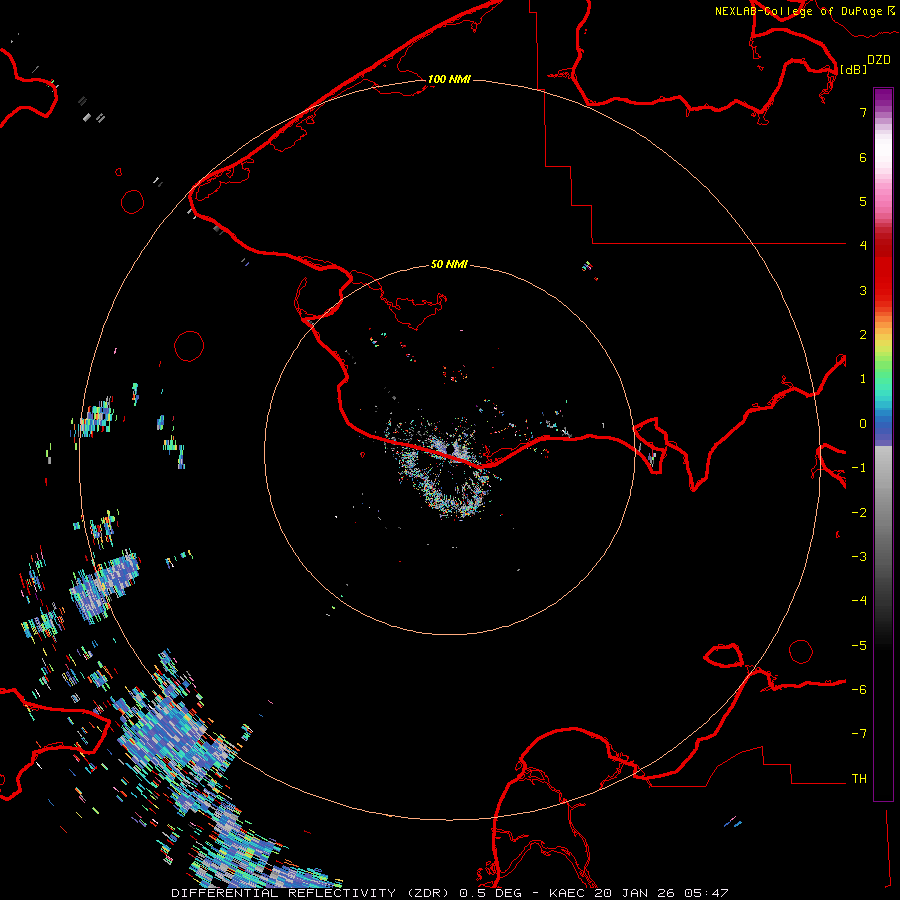
Task: Click the 7 dB value on color scale
Action: [863, 112]
